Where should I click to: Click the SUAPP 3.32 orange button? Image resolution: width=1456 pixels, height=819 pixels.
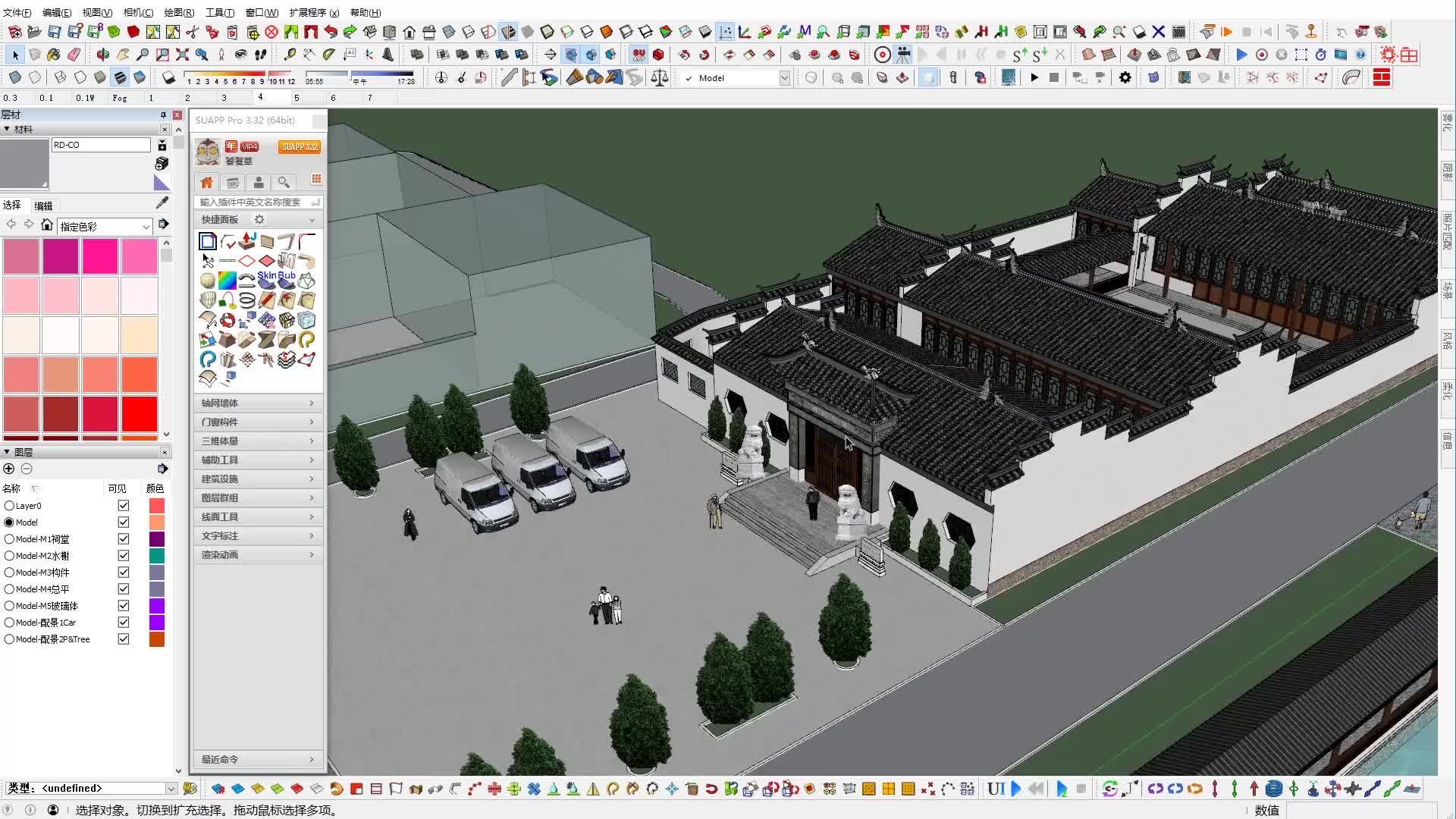click(x=299, y=146)
